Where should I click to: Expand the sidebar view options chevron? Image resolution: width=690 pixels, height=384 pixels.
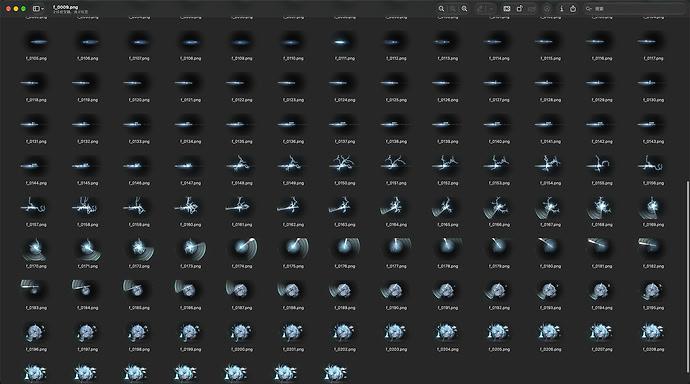[x=43, y=9]
